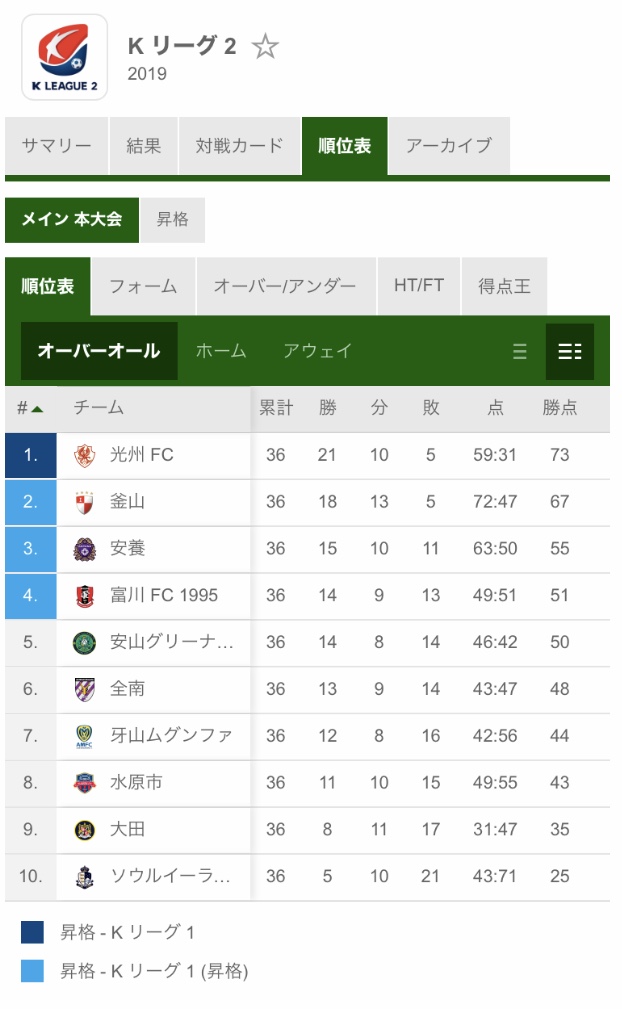Click the 安養 team crest
Viewport: 622px width, 1009px height.
point(85,550)
